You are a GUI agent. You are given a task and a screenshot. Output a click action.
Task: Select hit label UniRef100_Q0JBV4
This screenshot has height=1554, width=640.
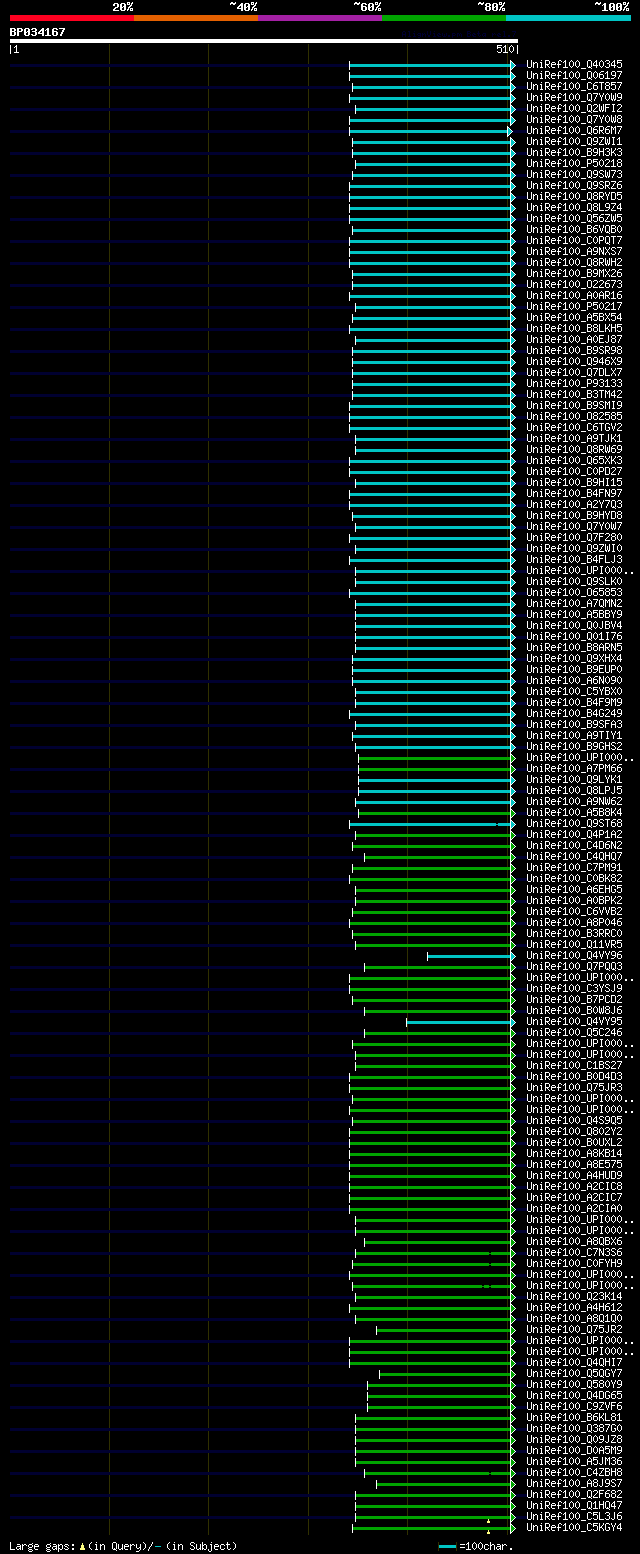click(x=574, y=625)
